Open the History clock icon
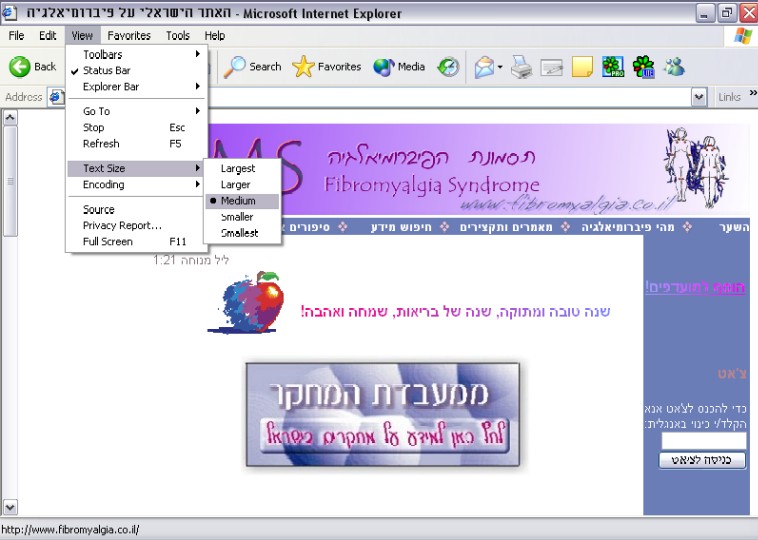Image resolution: width=758 pixels, height=540 pixels. click(x=448, y=67)
